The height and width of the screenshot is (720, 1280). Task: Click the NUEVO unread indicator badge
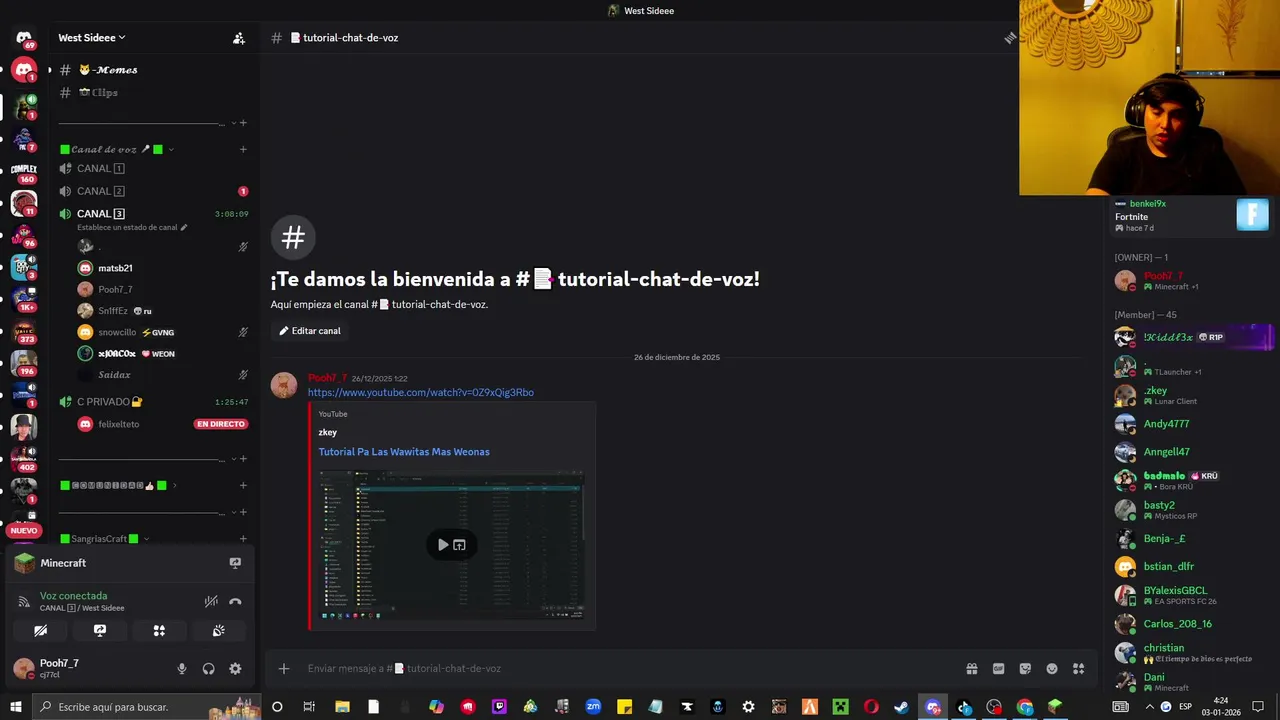tap(24, 531)
